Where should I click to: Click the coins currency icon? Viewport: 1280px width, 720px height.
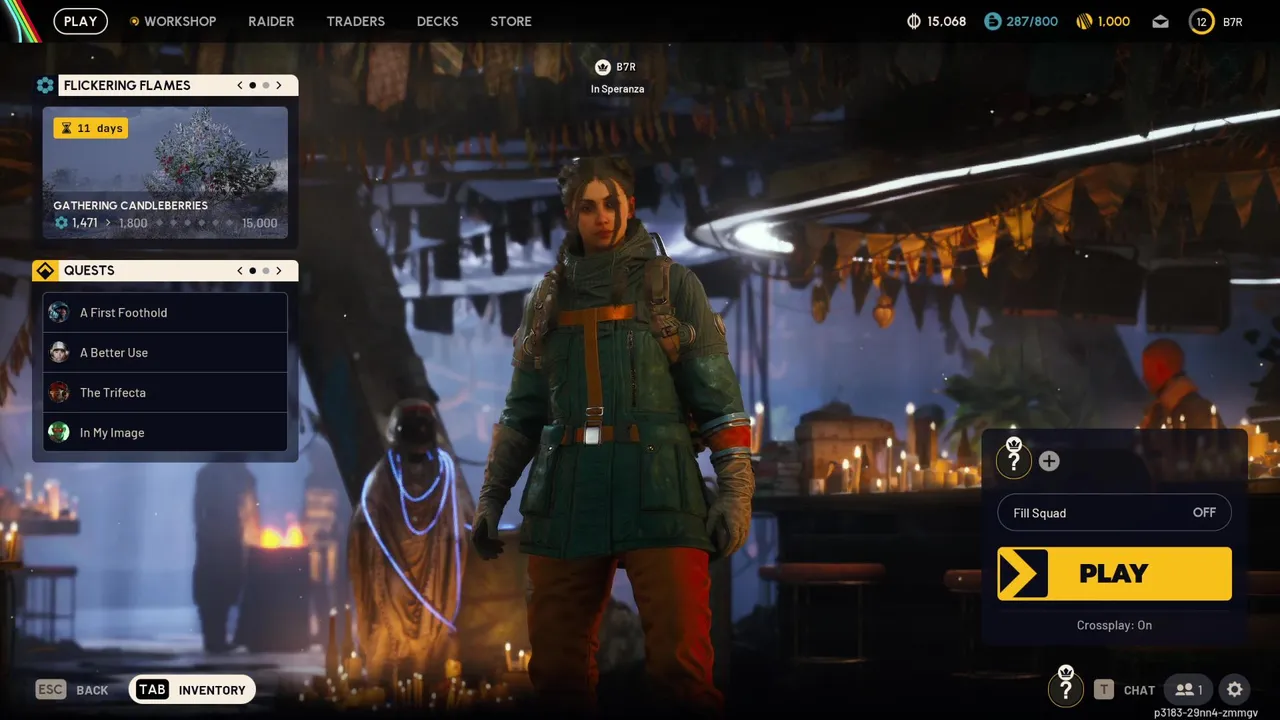(913, 21)
